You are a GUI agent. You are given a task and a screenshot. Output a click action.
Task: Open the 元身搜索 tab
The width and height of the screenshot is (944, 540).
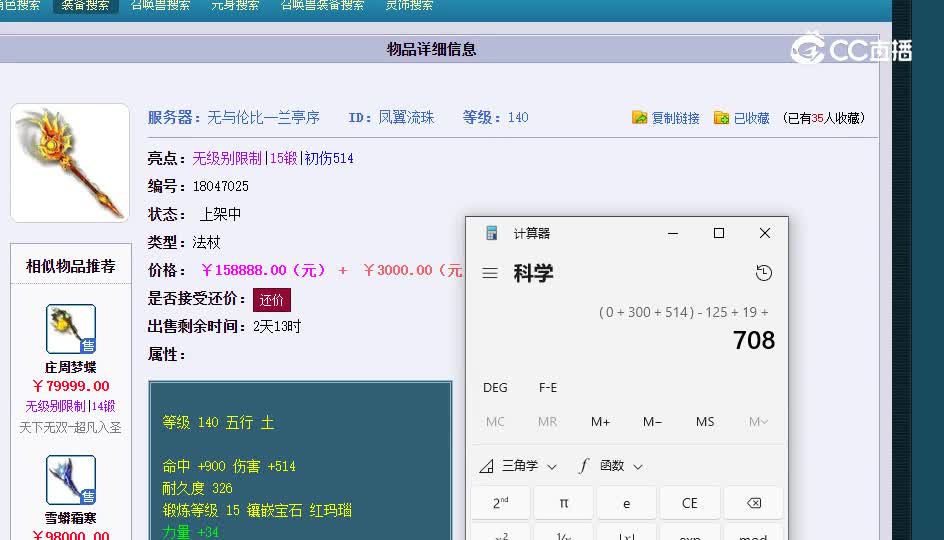tap(235, 5)
